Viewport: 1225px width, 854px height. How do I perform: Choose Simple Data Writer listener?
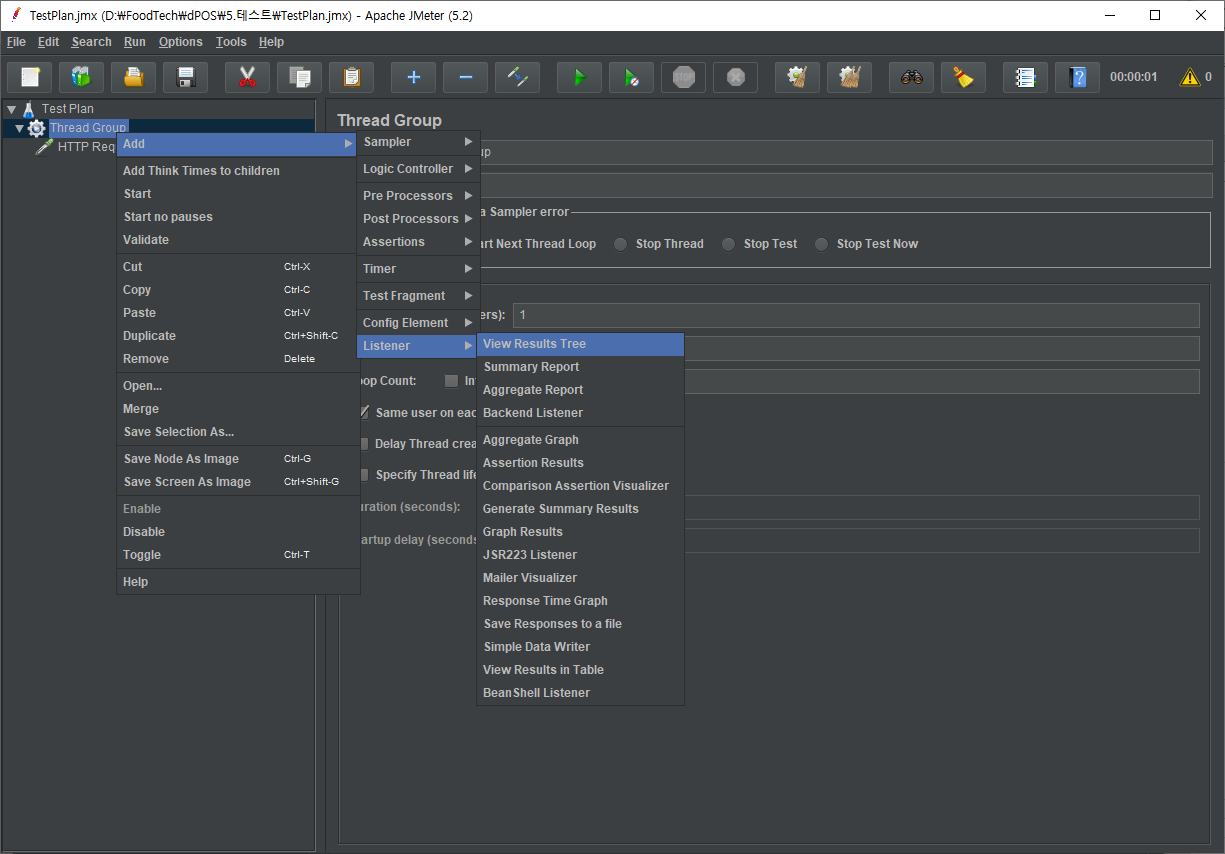[581, 647]
